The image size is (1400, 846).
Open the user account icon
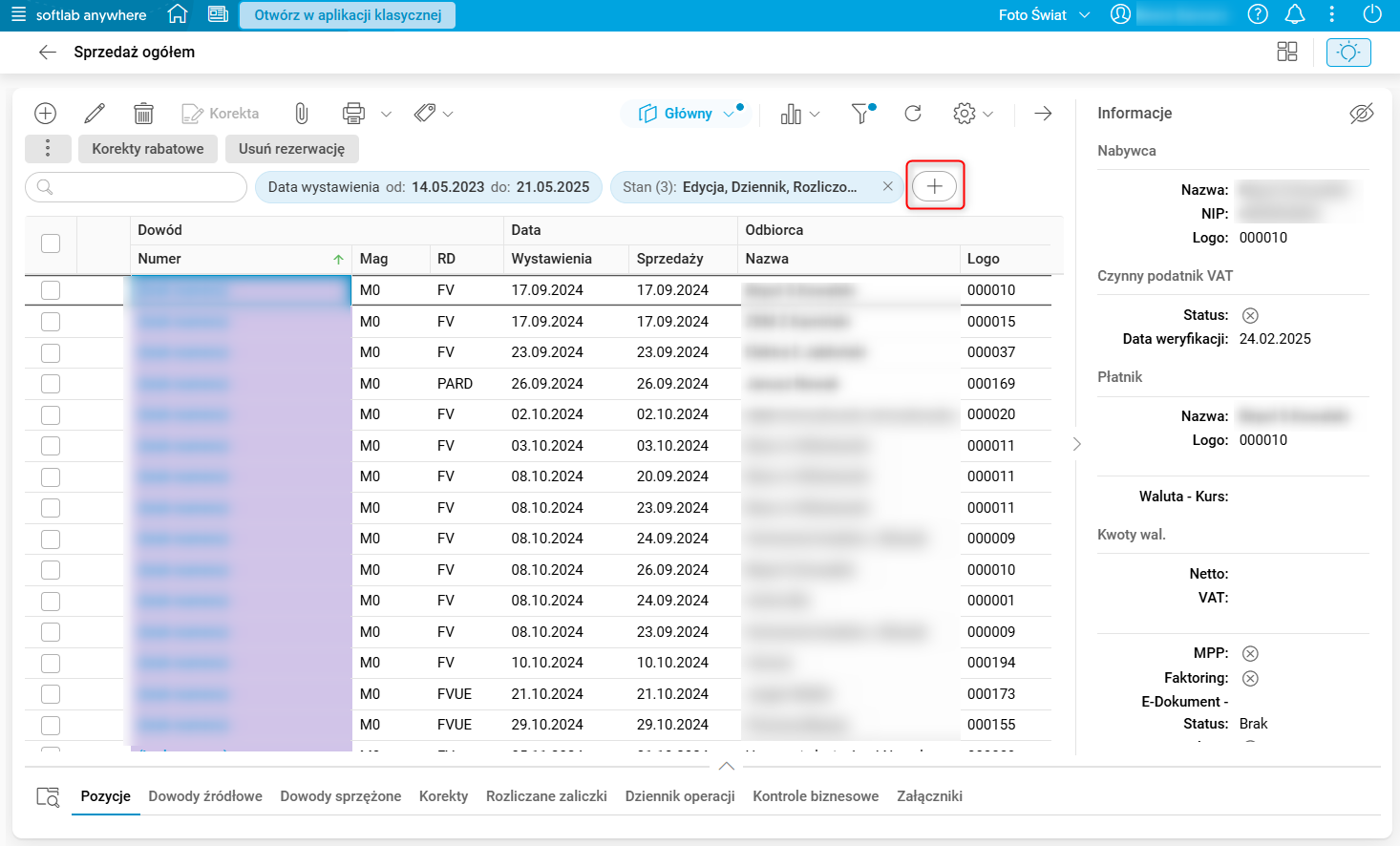(1120, 14)
